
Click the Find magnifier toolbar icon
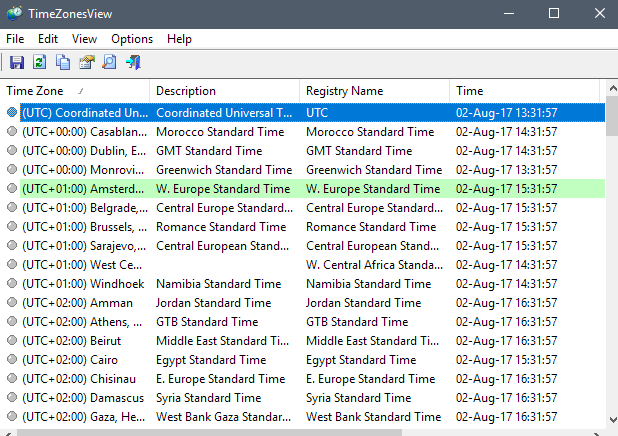tap(110, 62)
